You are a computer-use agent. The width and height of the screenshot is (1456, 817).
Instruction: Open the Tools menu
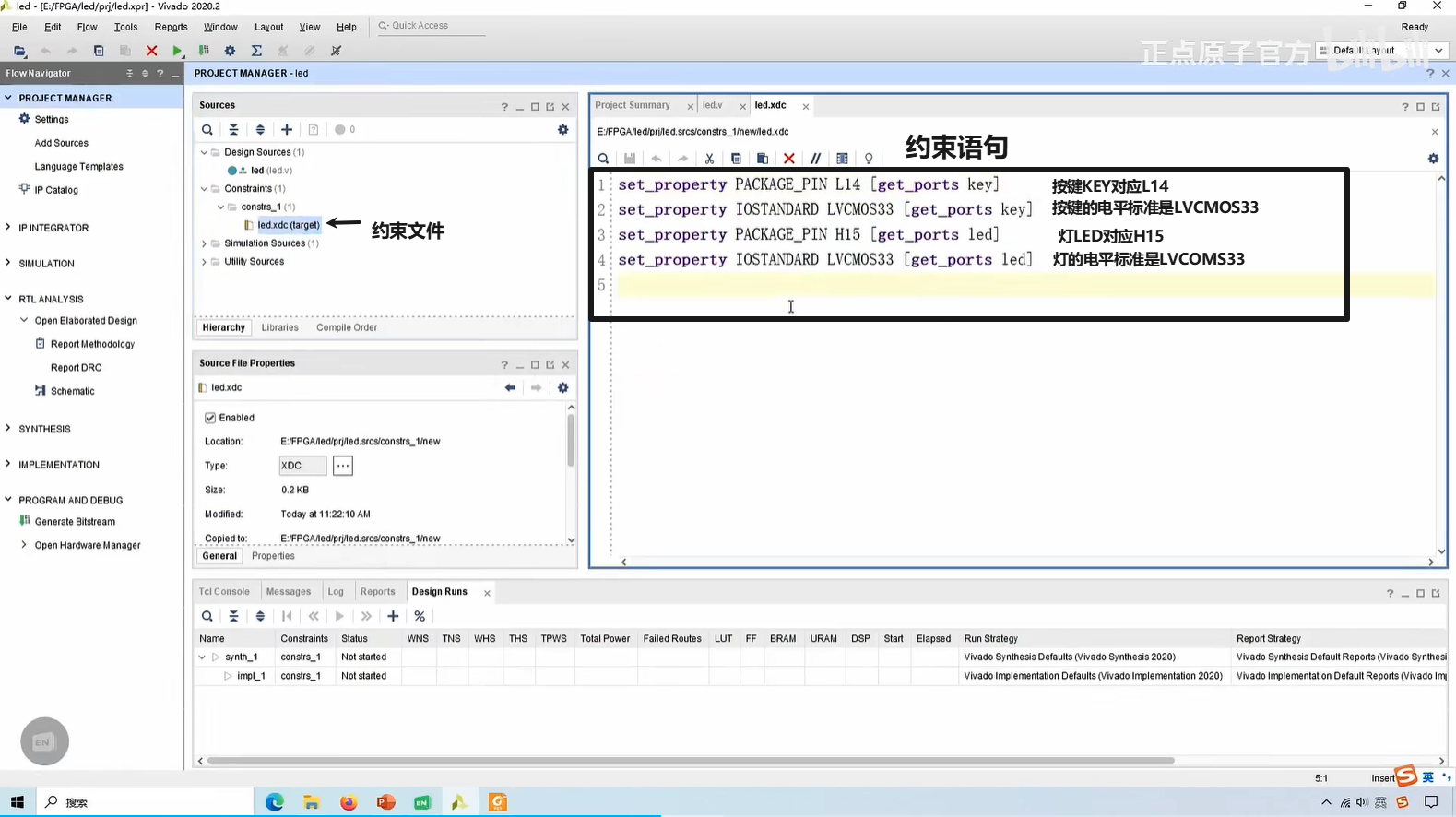[125, 27]
